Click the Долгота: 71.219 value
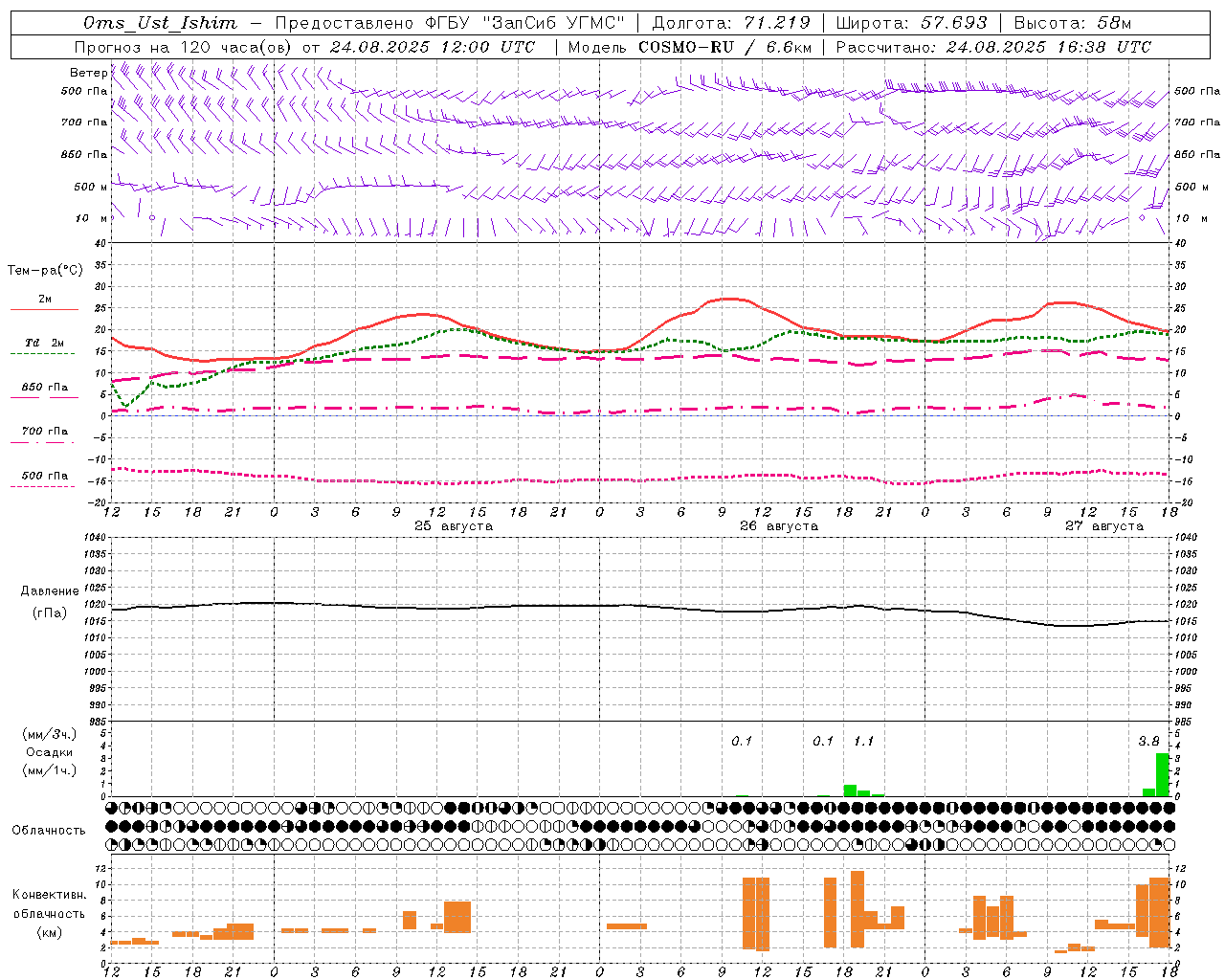Image resolution: width=1225 pixels, height=980 pixels. click(x=731, y=23)
